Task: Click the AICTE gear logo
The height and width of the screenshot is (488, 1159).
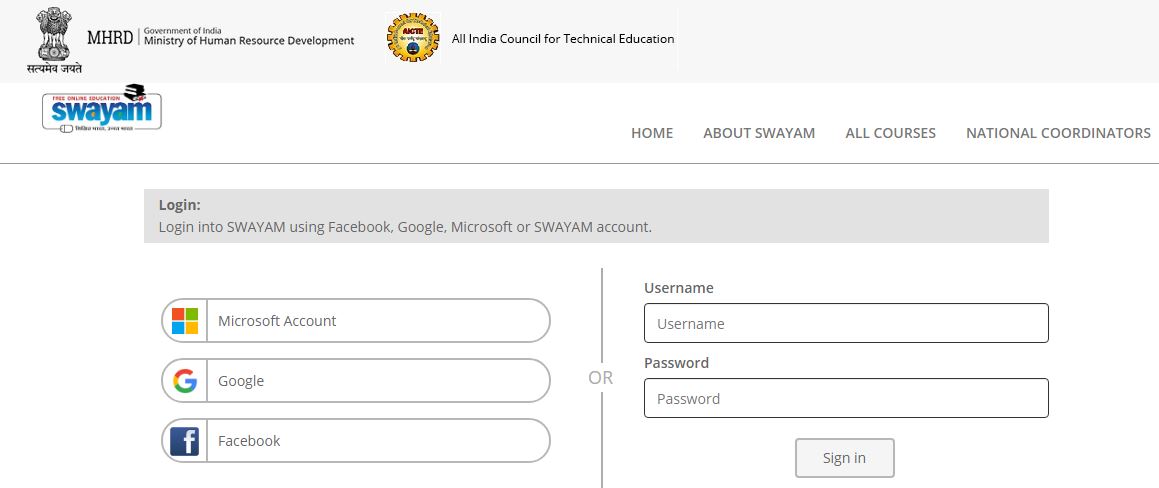Action: [x=412, y=37]
